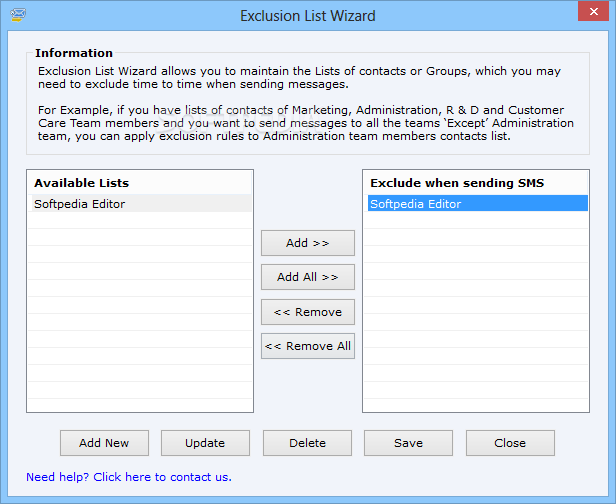Open the 'Need help? Click here to contact us.' link

click(x=129, y=477)
